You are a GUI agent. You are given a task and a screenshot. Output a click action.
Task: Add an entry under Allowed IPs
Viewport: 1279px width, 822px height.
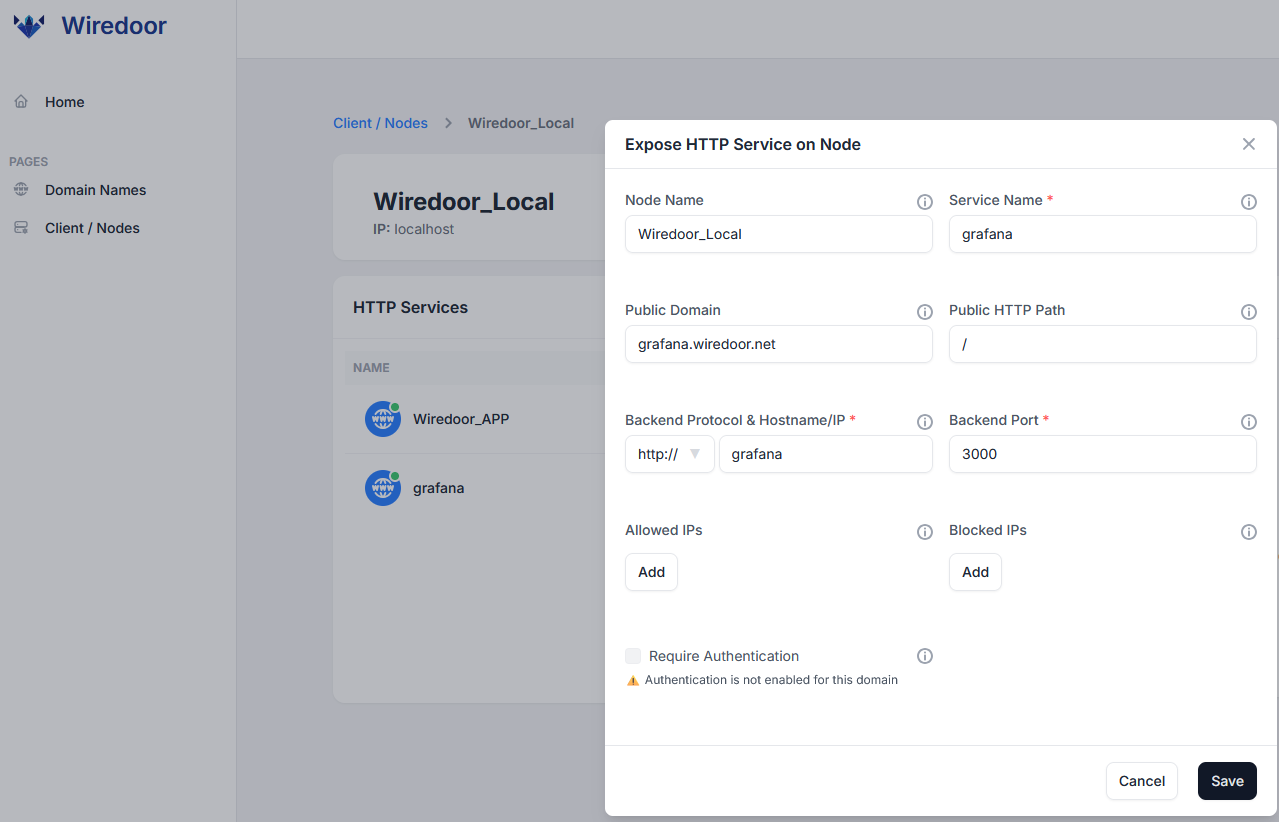[651, 572]
